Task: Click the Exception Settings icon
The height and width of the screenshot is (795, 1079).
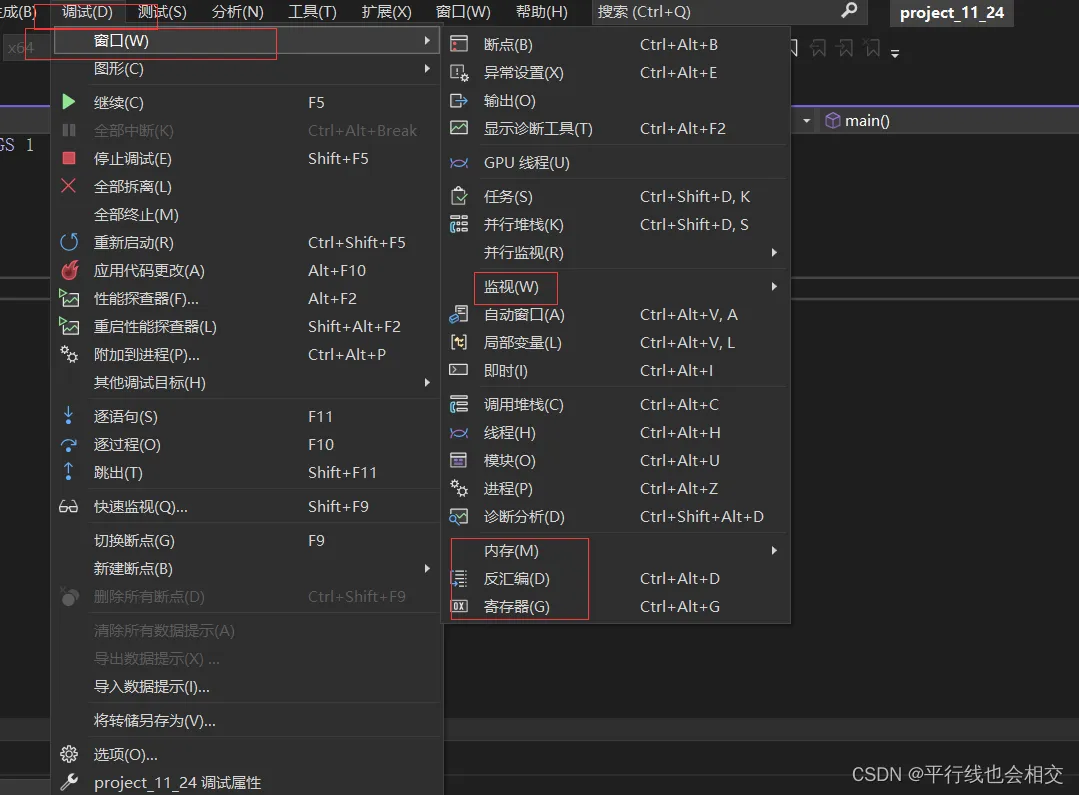Action: point(459,72)
